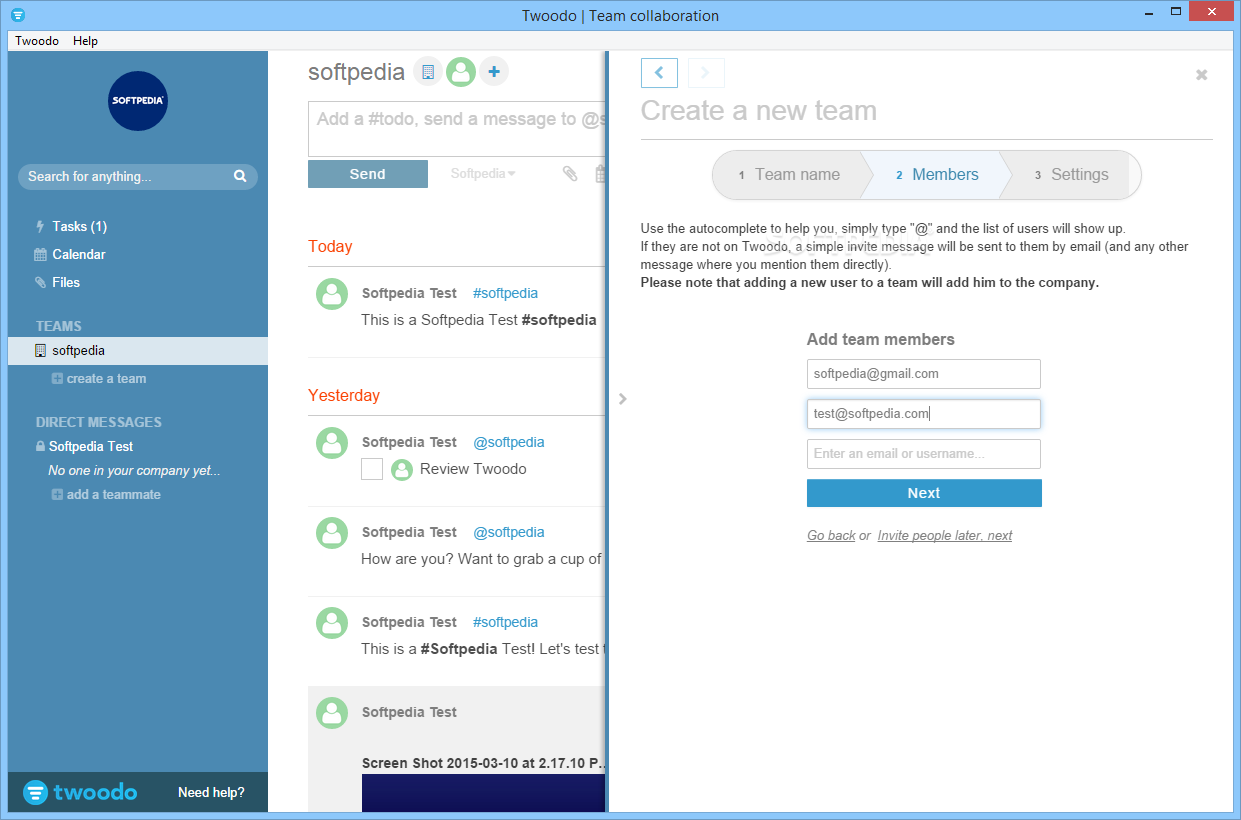
Task: Click @softpedia mention on 'How are you?' post
Action: click(x=508, y=532)
